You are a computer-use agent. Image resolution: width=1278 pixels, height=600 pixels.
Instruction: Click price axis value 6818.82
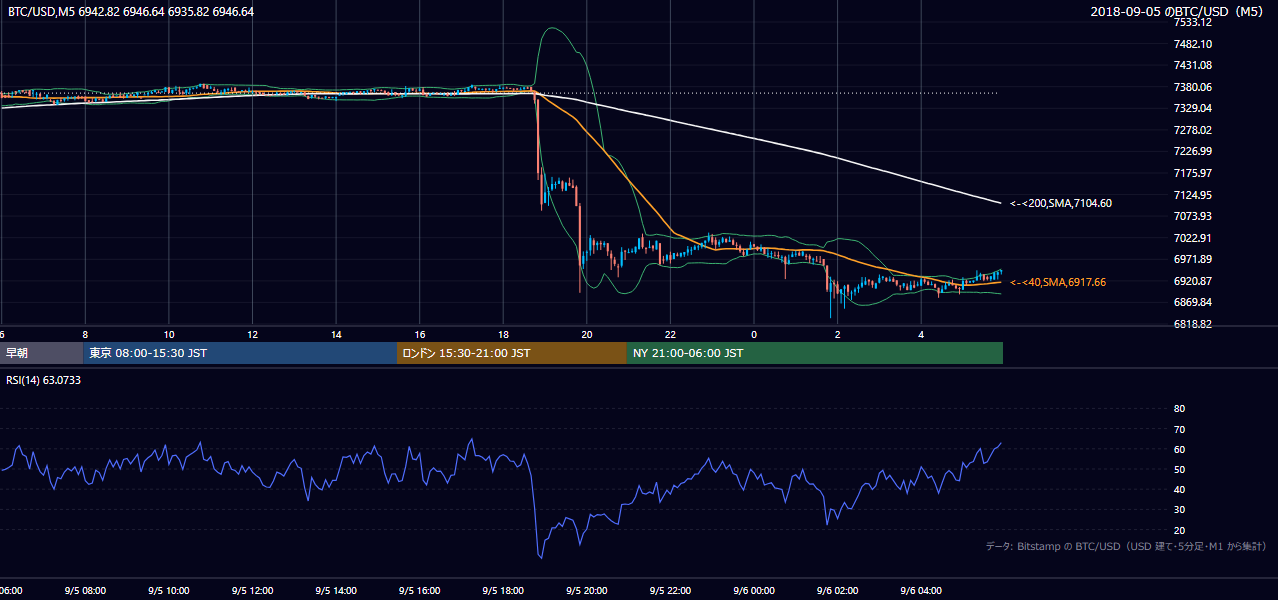1193,324
